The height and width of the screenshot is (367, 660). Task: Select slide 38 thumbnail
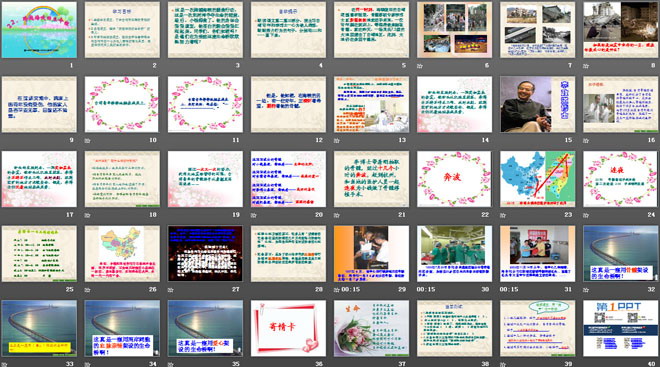pyautogui.click(x=455, y=328)
